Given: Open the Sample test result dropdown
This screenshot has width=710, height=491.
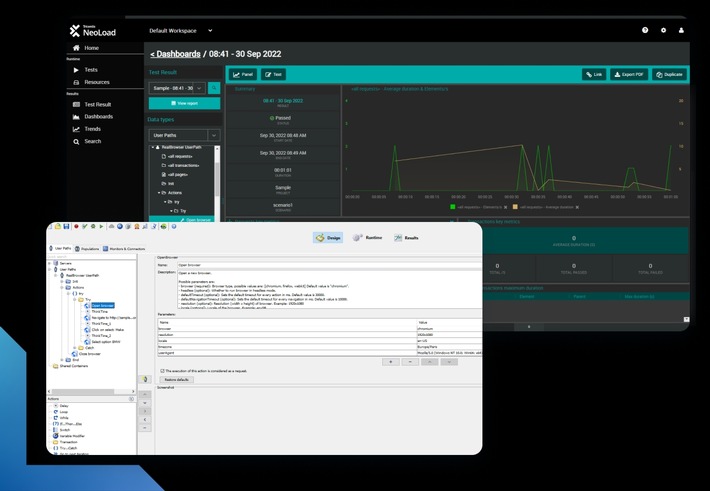Looking at the screenshot, I should pyautogui.click(x=177, y=88).
